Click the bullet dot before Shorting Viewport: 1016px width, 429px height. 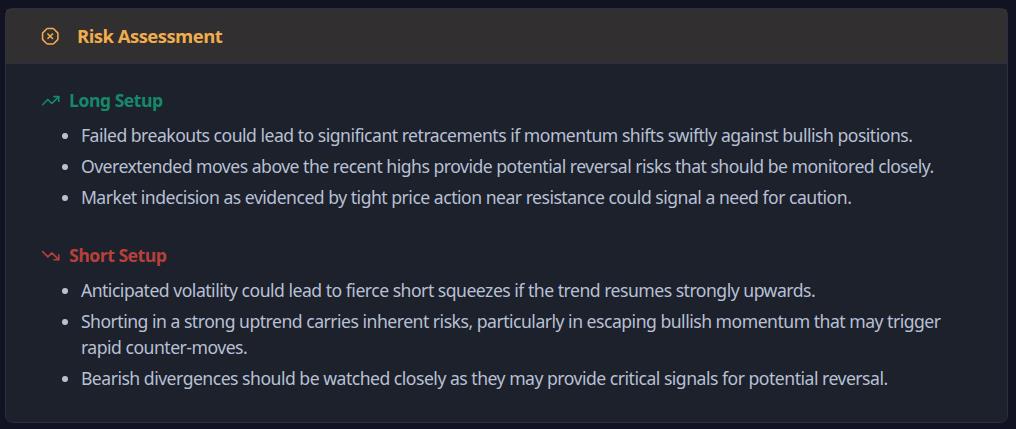point(65,323)
